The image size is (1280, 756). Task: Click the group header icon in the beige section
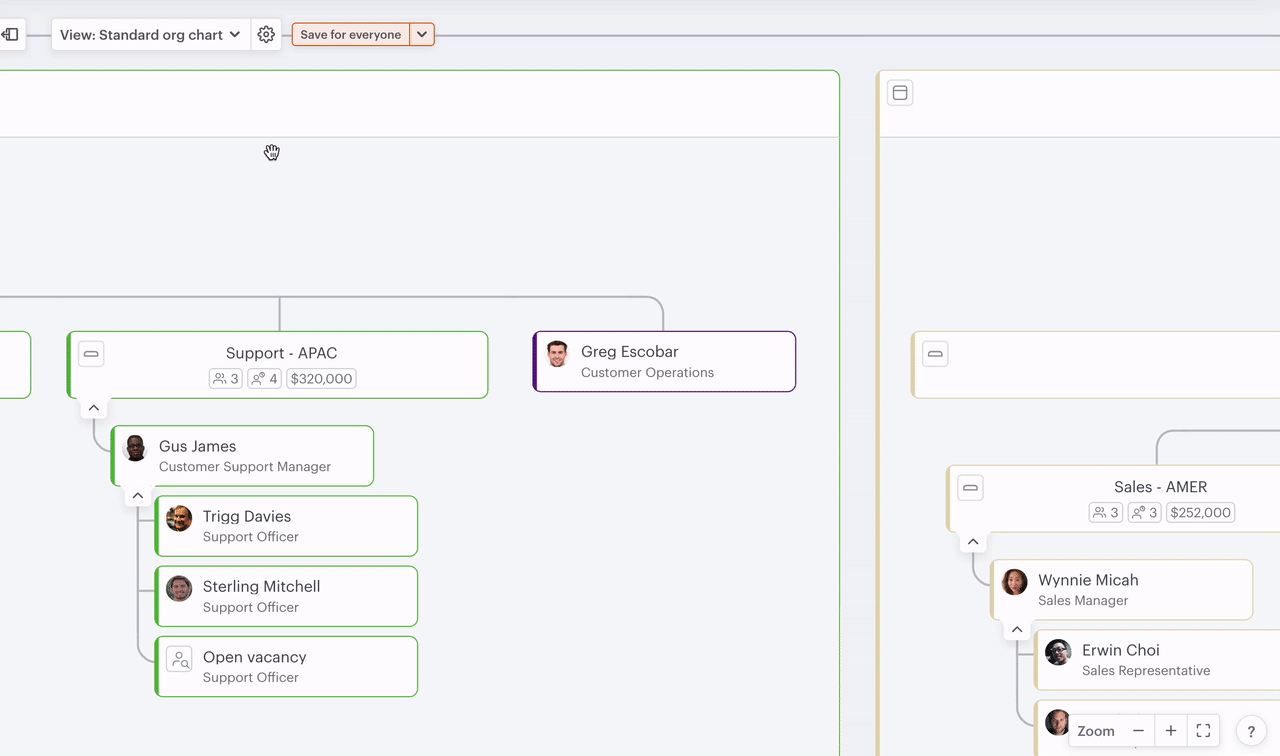[x=900, y=93]
